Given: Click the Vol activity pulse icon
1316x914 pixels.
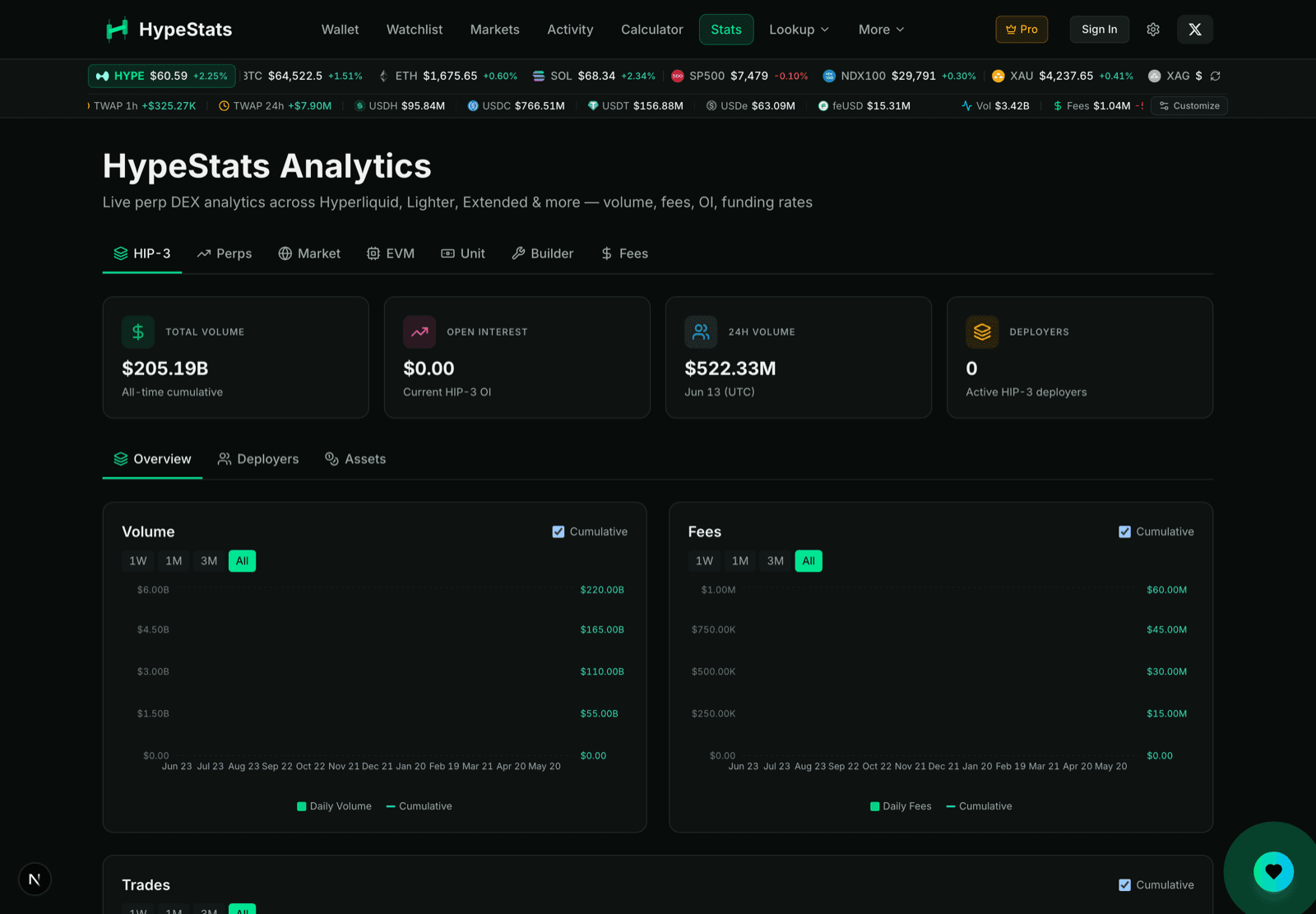Looking at the screenshot, I should (x=966, y=106).
